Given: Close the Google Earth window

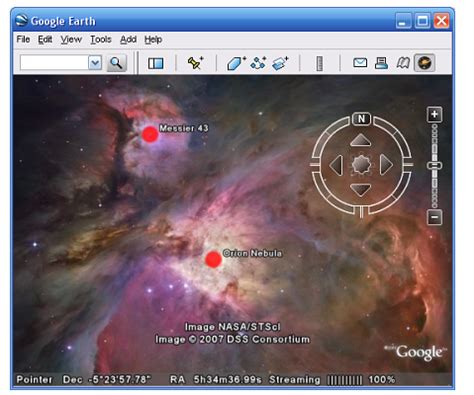Looking at the screenshot, I should (441, 21).
